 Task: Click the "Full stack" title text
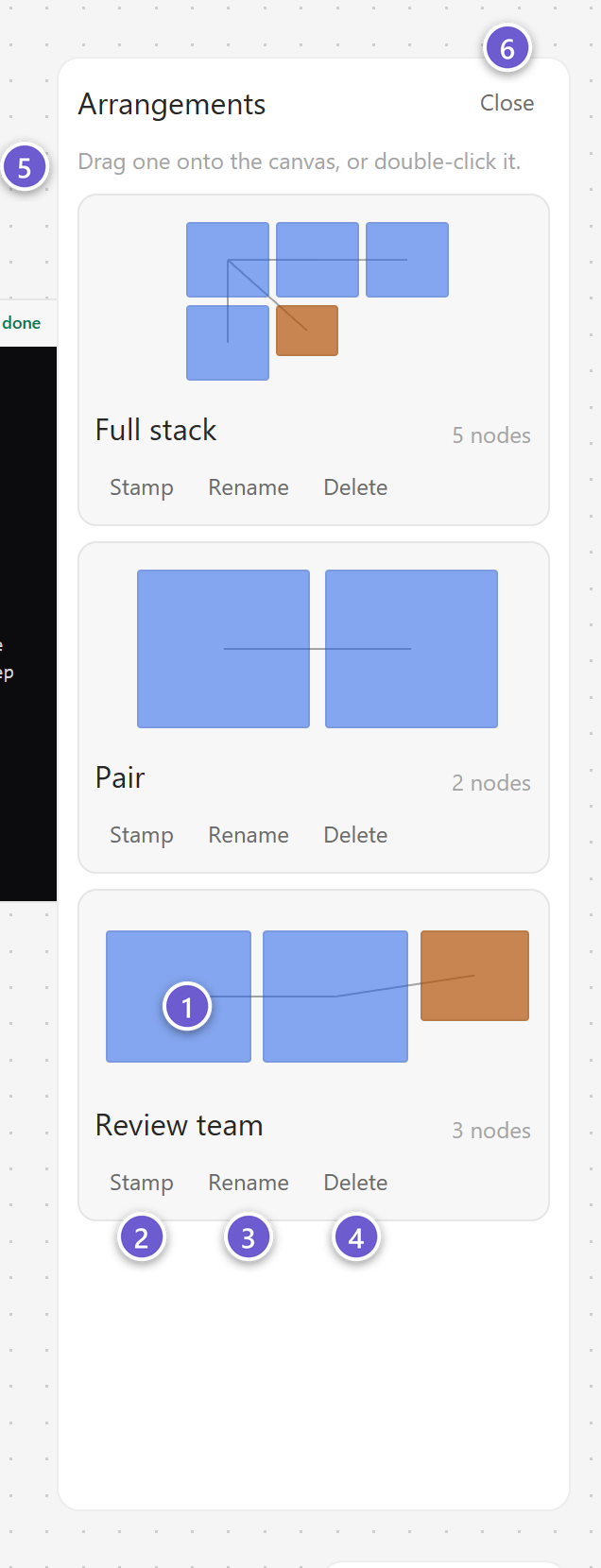click(x=156, y=431)
